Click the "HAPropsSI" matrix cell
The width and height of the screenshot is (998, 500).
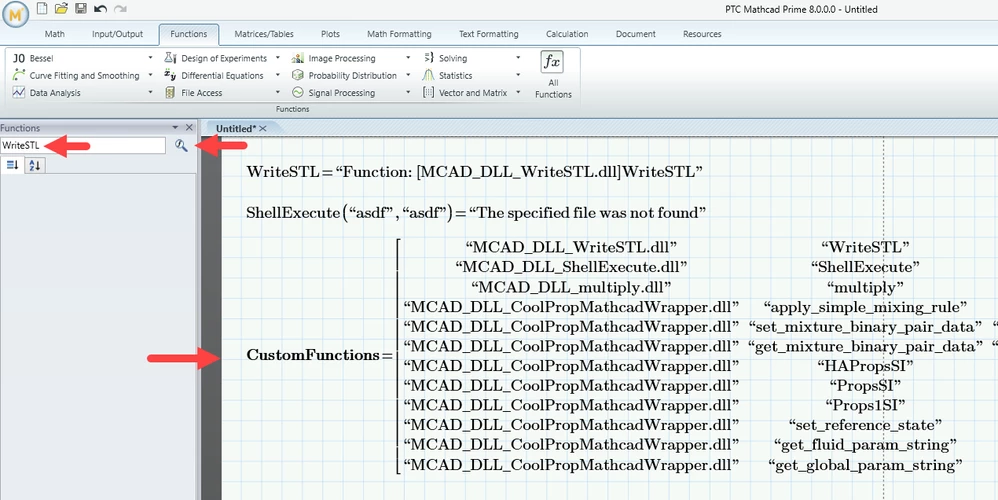(x=865, y=366)
